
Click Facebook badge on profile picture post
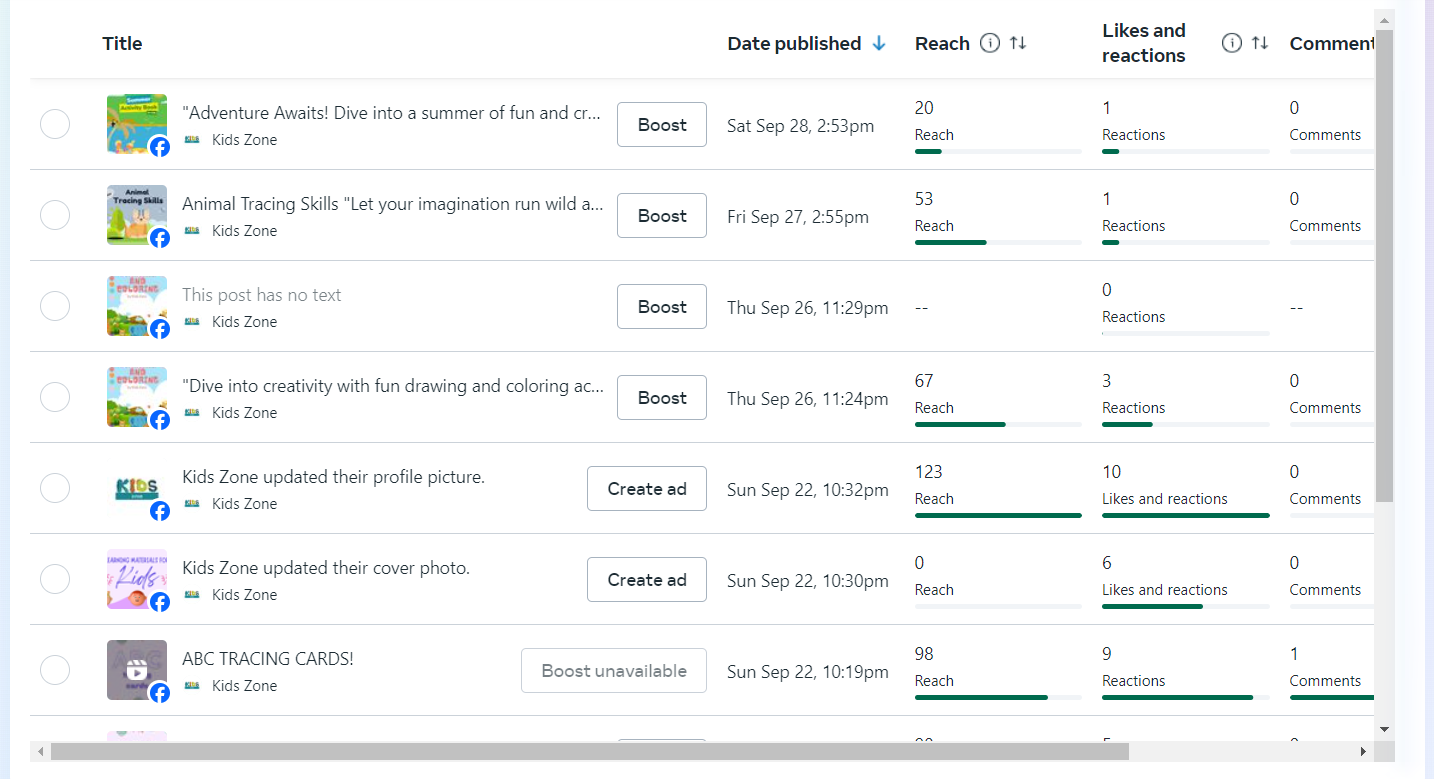point(160,511)
